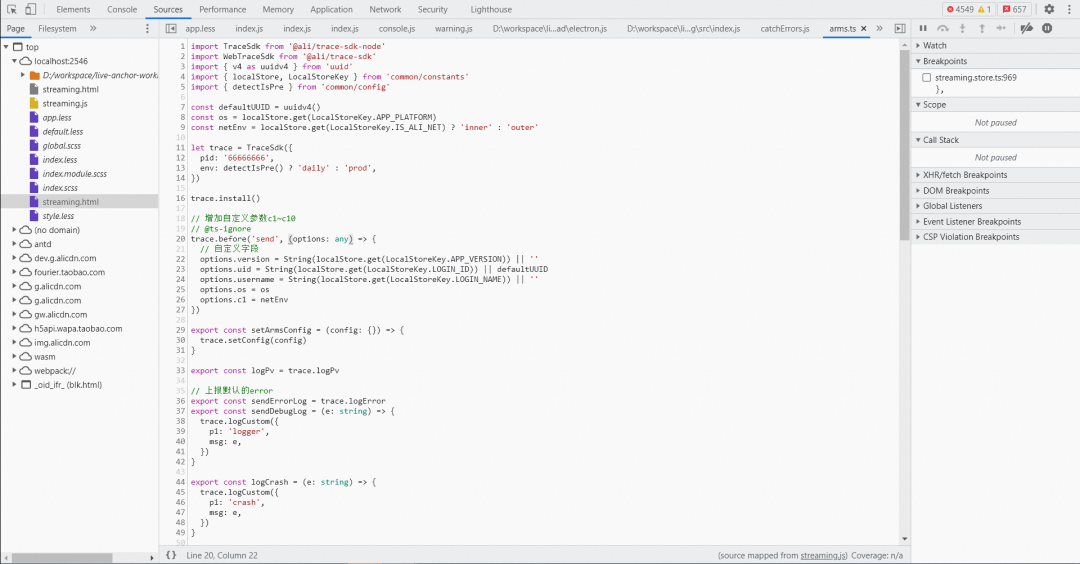
Task: Expand the webpack:// node
Action: 14,370
